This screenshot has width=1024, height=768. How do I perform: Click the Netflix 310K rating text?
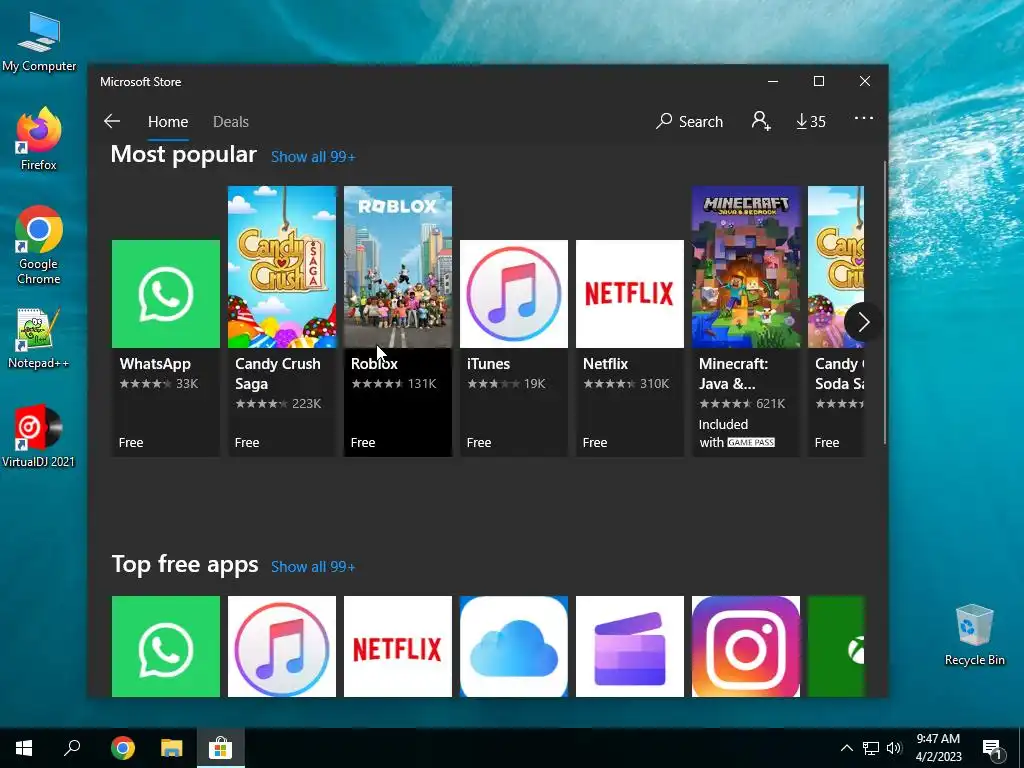click(654, 384)
